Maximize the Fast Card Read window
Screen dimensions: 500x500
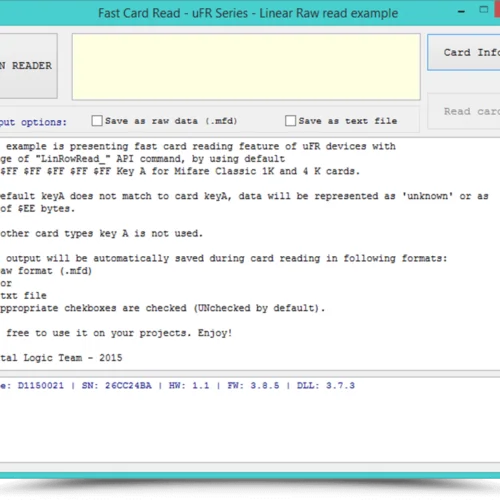tap(484, 10)
